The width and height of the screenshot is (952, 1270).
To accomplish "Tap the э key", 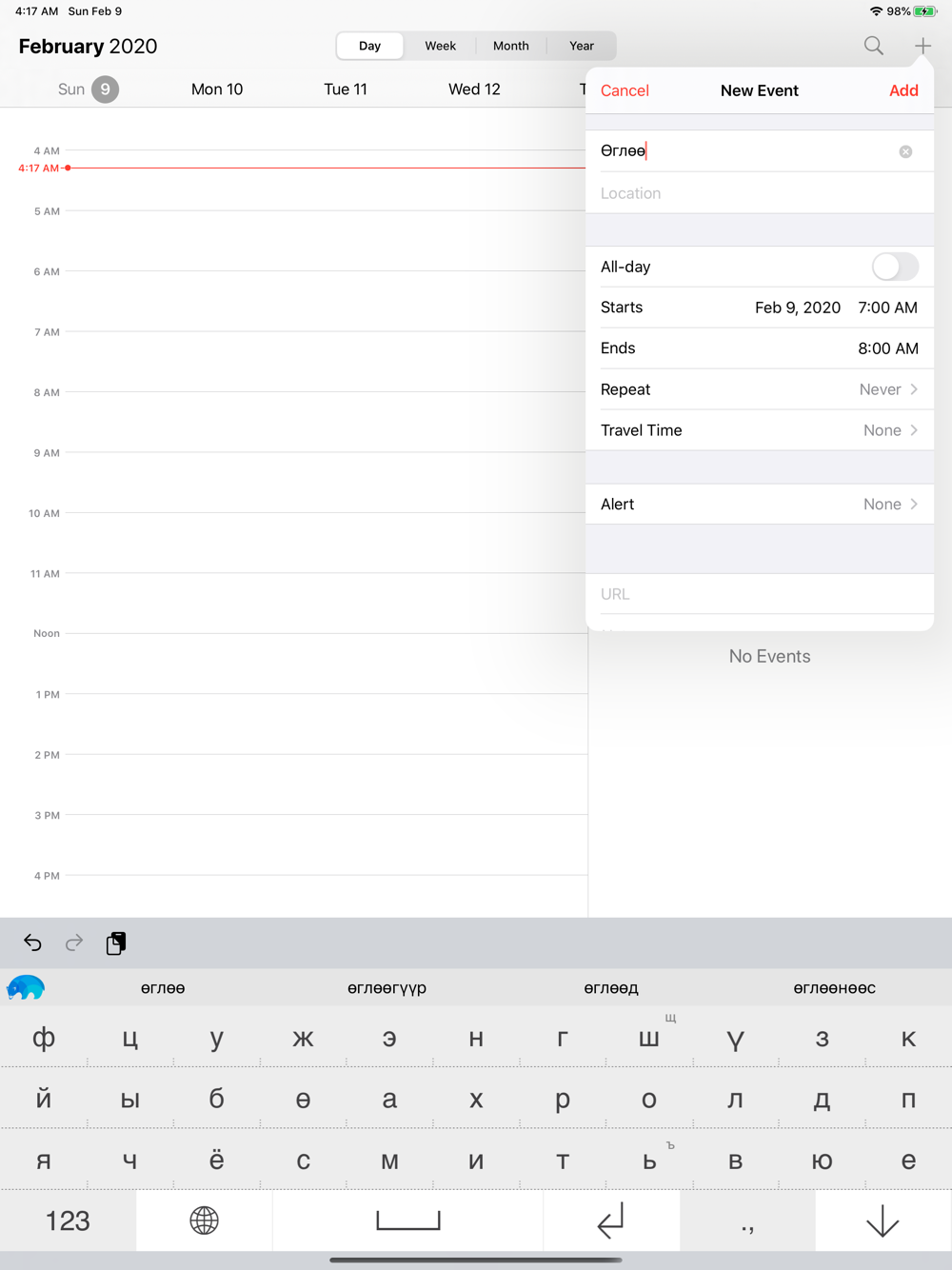I will pos(389,1038).
